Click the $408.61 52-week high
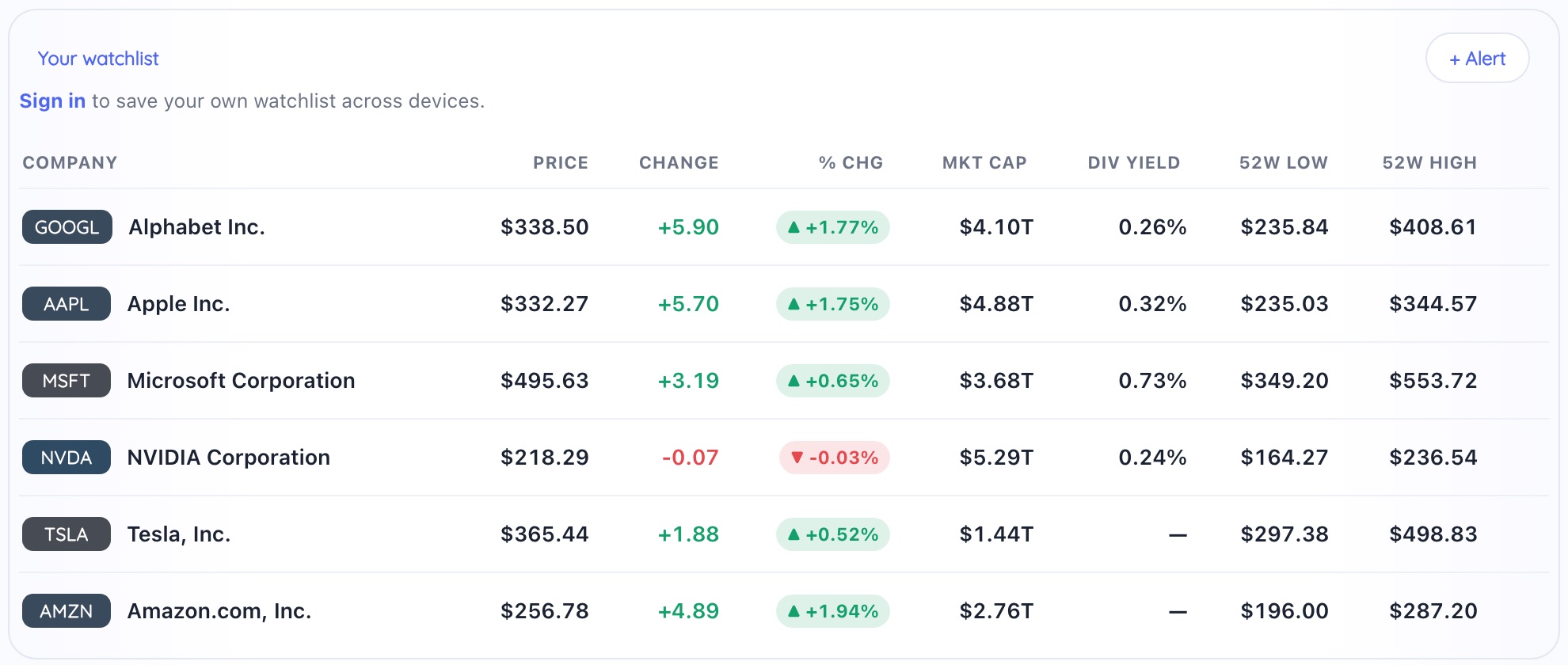Viewport: 1568px width, 665px height. click(1433, 227)
